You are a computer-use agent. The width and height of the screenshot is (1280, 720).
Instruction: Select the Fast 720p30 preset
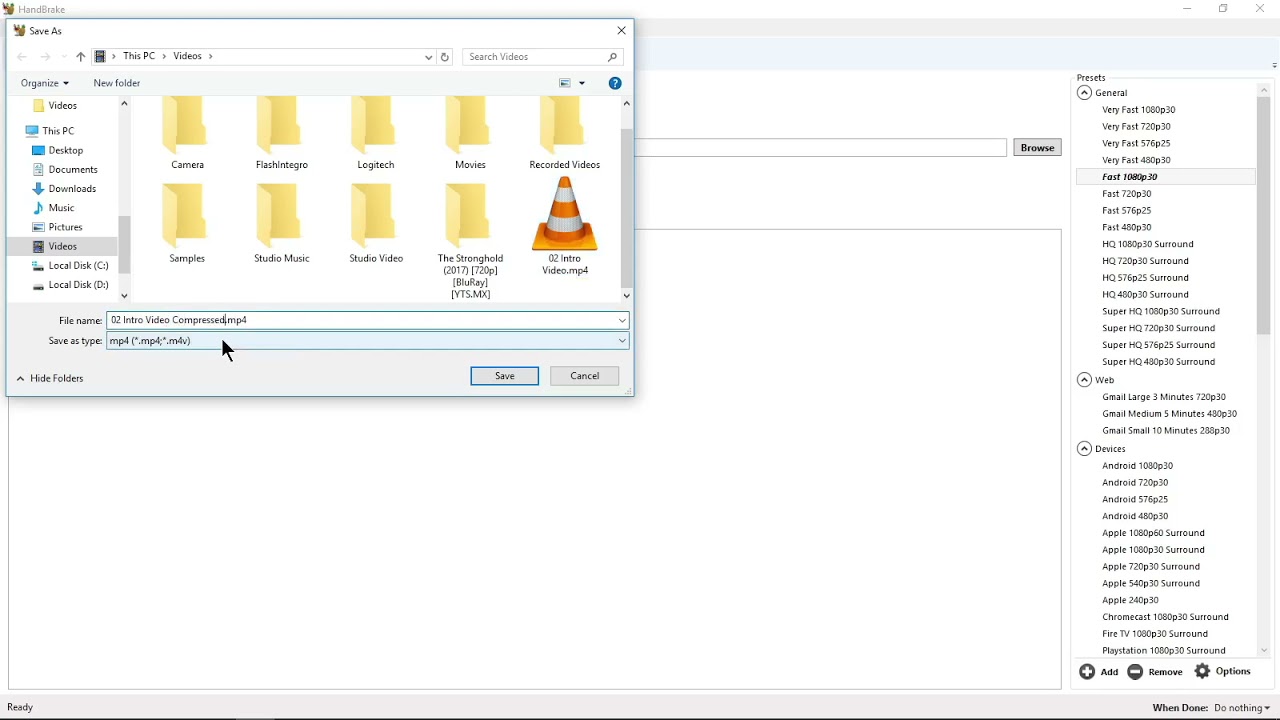click(1127, 194)
